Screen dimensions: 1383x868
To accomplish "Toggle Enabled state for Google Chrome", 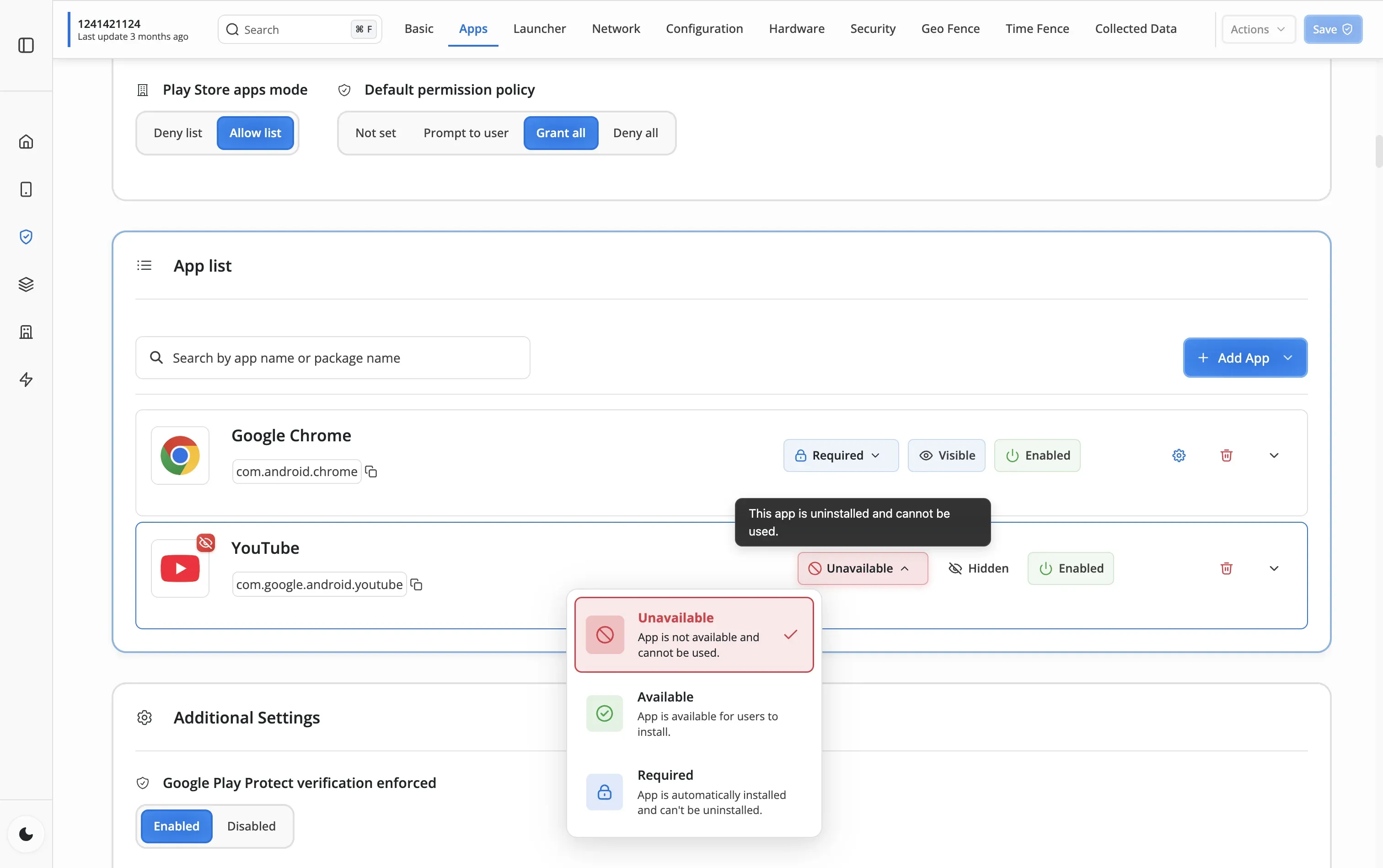I will pos(1037,456).
